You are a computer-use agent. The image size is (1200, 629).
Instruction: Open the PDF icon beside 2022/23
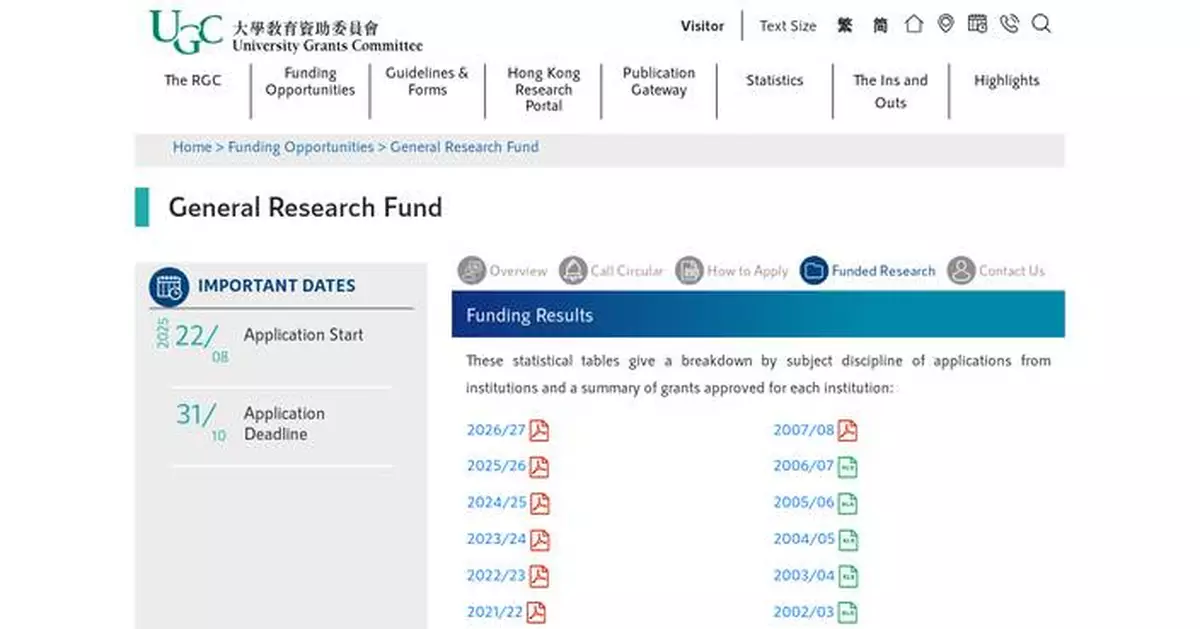click(x=539, y=576)
